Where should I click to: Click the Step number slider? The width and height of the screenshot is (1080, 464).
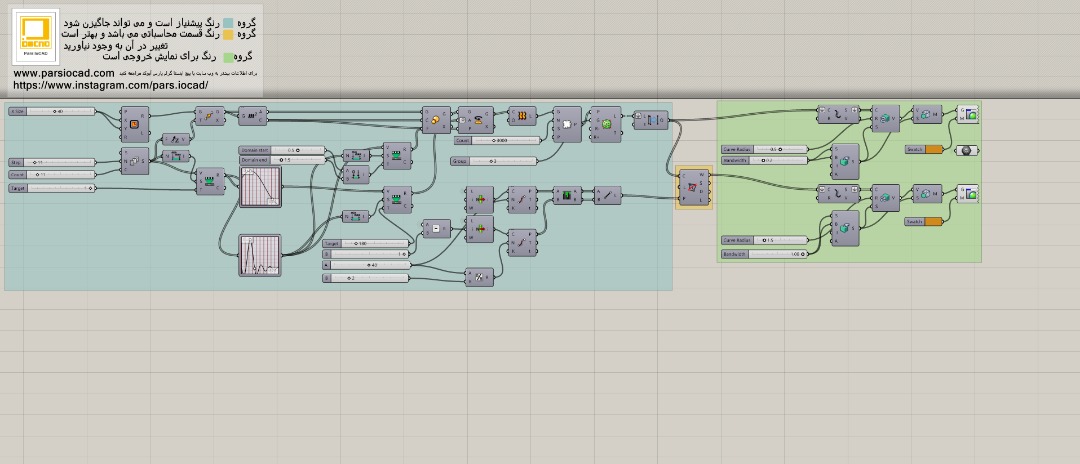click(x=52, y=162)
